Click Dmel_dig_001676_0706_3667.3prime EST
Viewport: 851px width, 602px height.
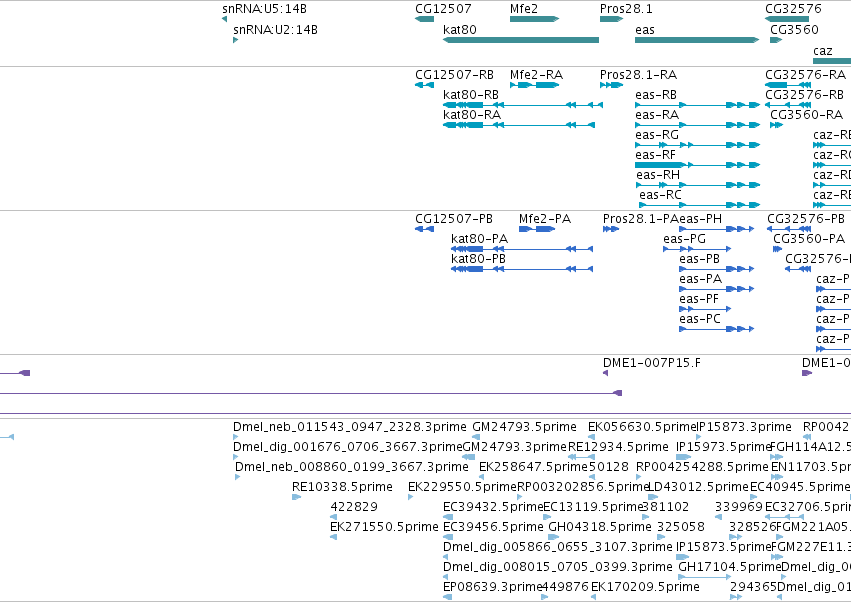click(236, 457)
